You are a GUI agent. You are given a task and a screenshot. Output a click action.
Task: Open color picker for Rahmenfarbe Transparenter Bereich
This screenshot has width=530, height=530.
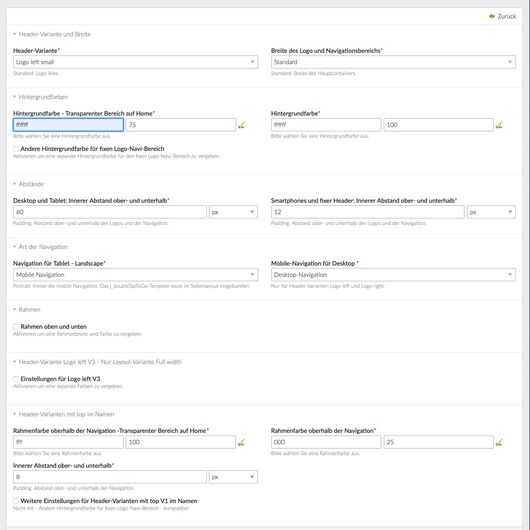241,442
